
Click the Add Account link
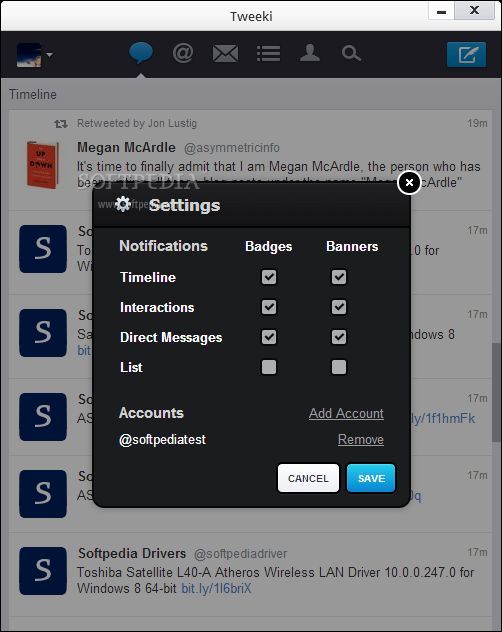(346, 414)
